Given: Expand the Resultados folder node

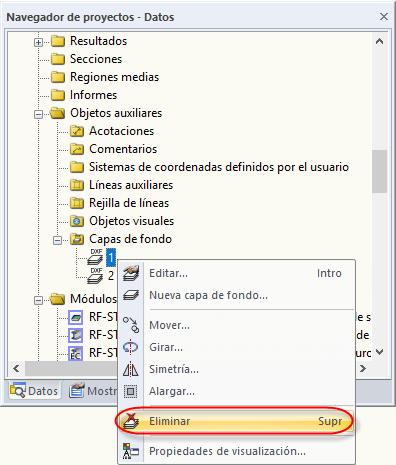Looking at the screenshot, I should (x=38, y=42).
